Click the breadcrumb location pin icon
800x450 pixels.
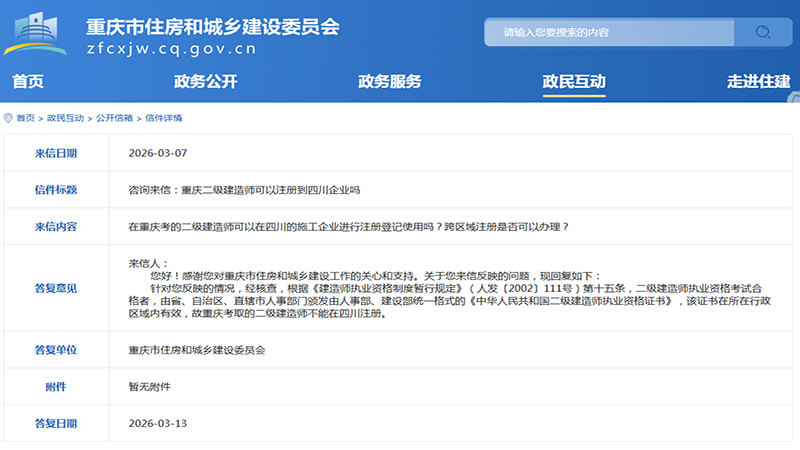(x=8, y=118)
